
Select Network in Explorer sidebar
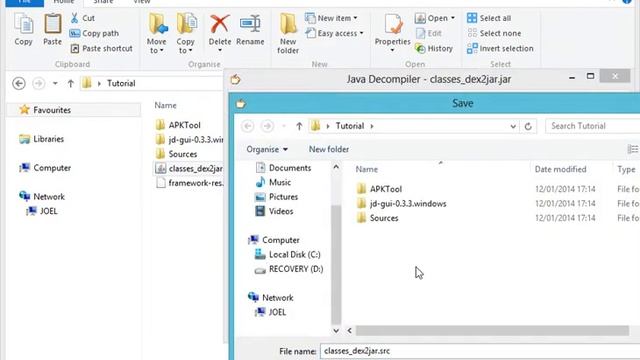tap(42, 197)
